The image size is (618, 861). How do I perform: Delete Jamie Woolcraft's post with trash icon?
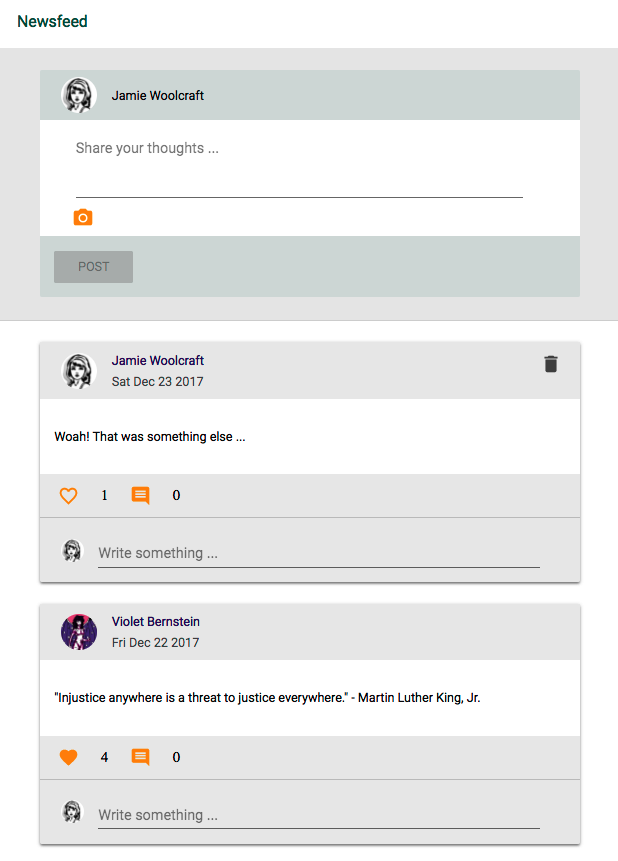550,364
